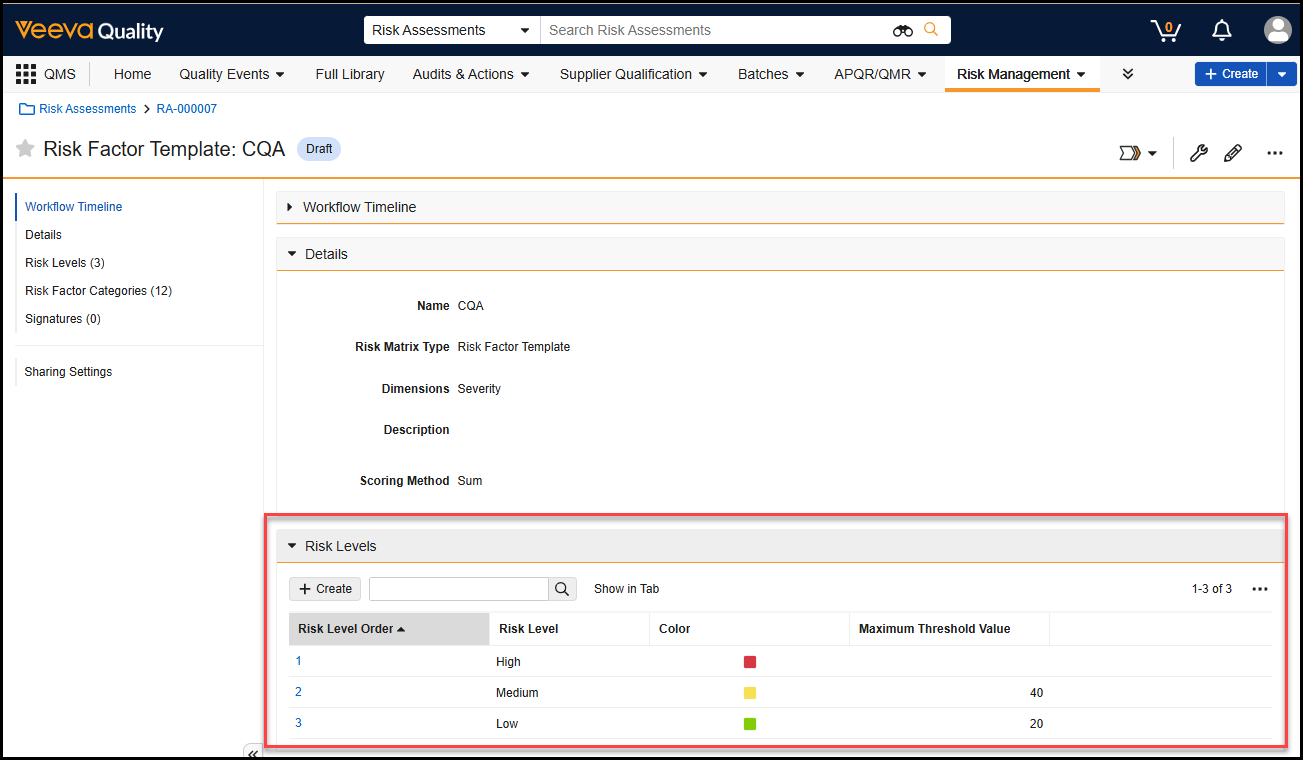Screen dimensions: 1303x760
Task: Select Risk Factor Categories in sidebar
Action: pyautogui.click(x=98, y=291)
